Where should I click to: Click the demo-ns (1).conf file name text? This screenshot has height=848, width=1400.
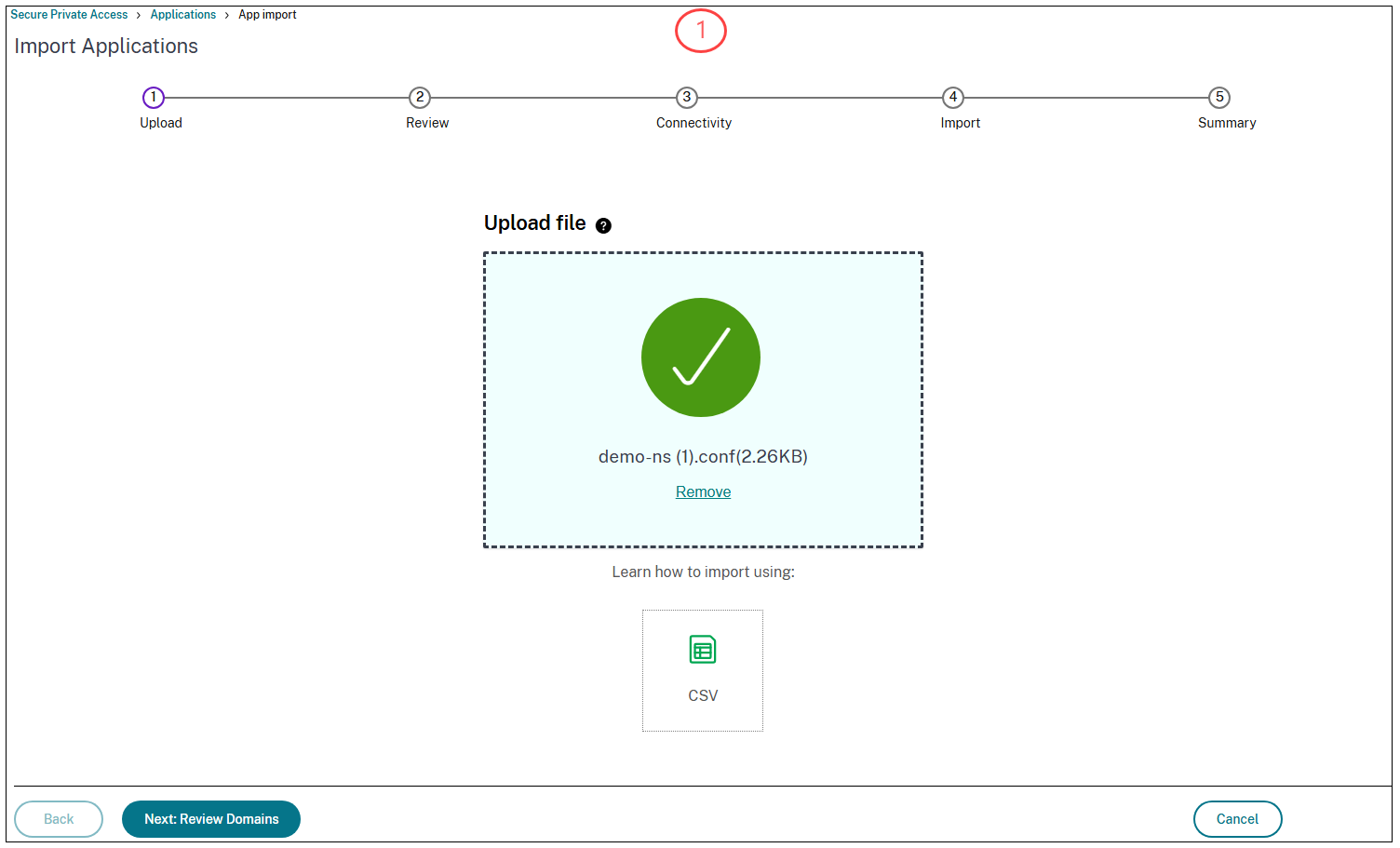pos(703,456)
